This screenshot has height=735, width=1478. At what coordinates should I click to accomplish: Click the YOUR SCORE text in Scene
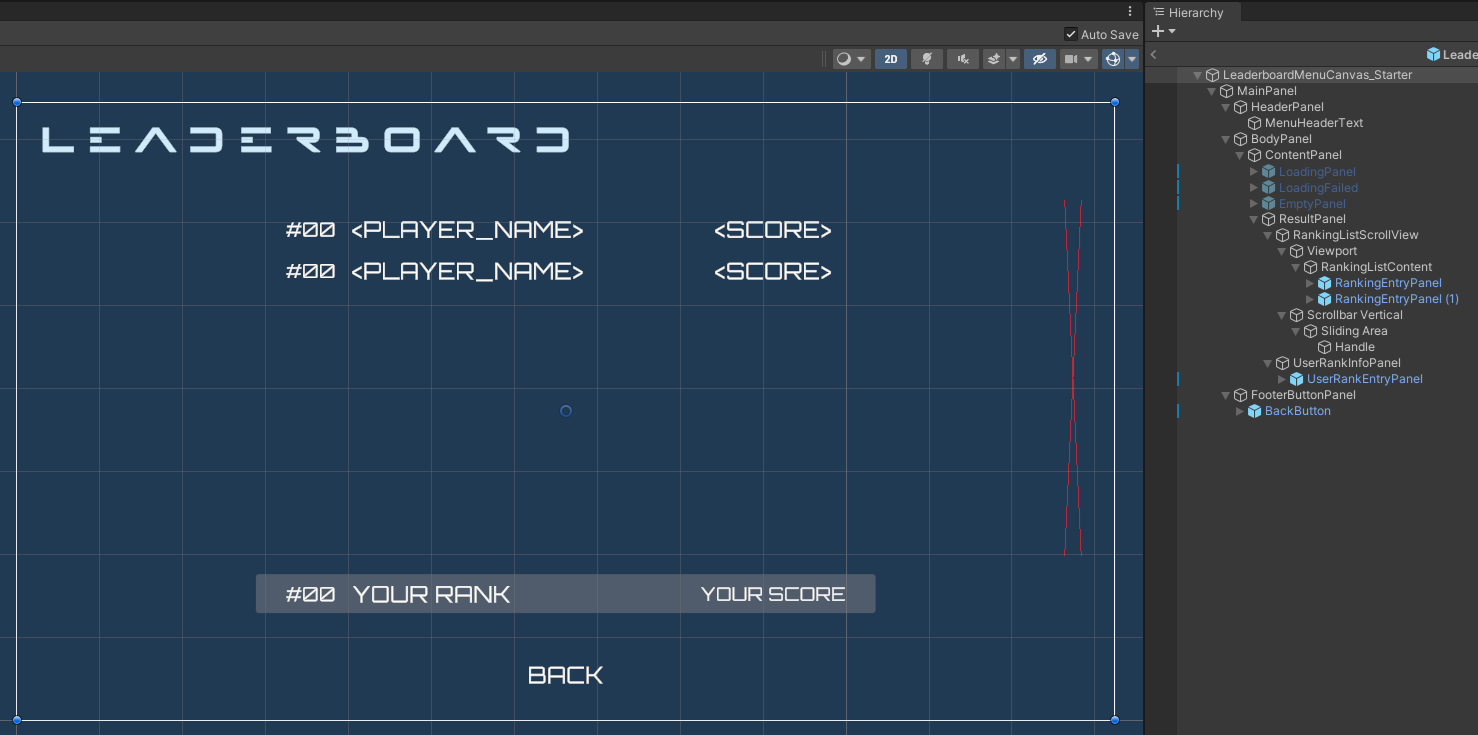click(x=773, y=594)
